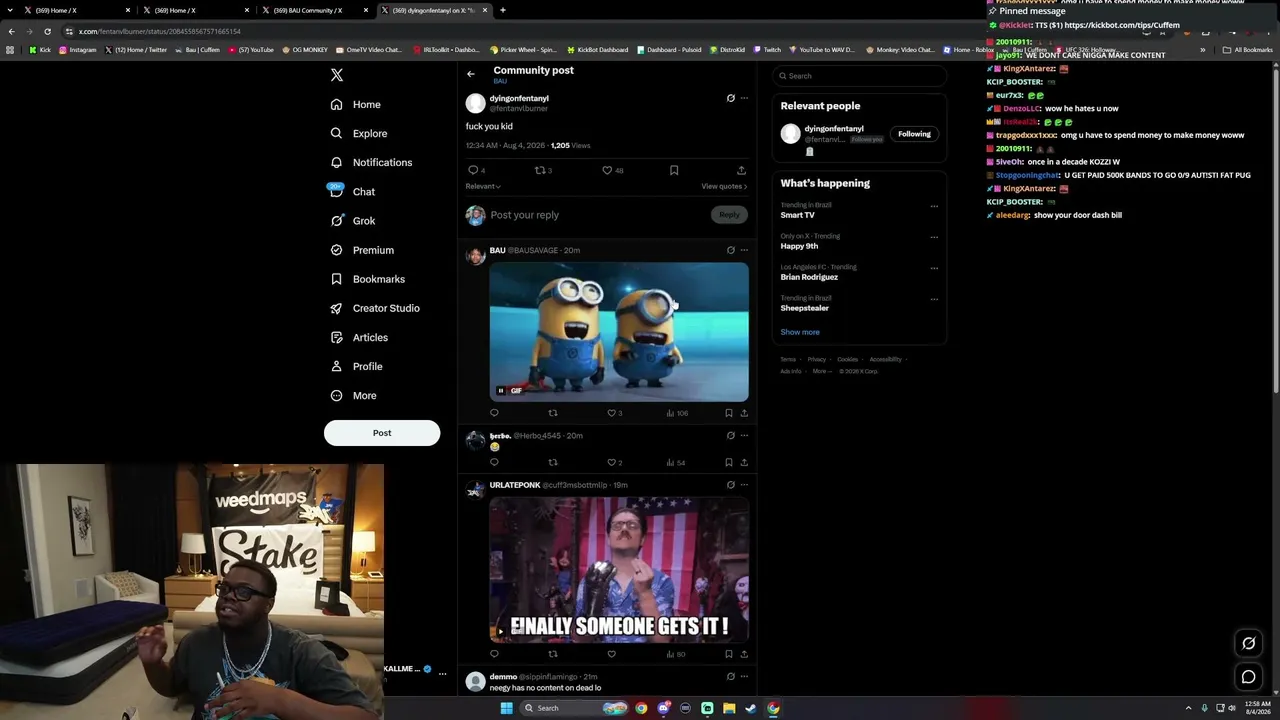Open Premium in the X sidebar
This screenshot has height=720, width=1280.
(x=362, y=250)
